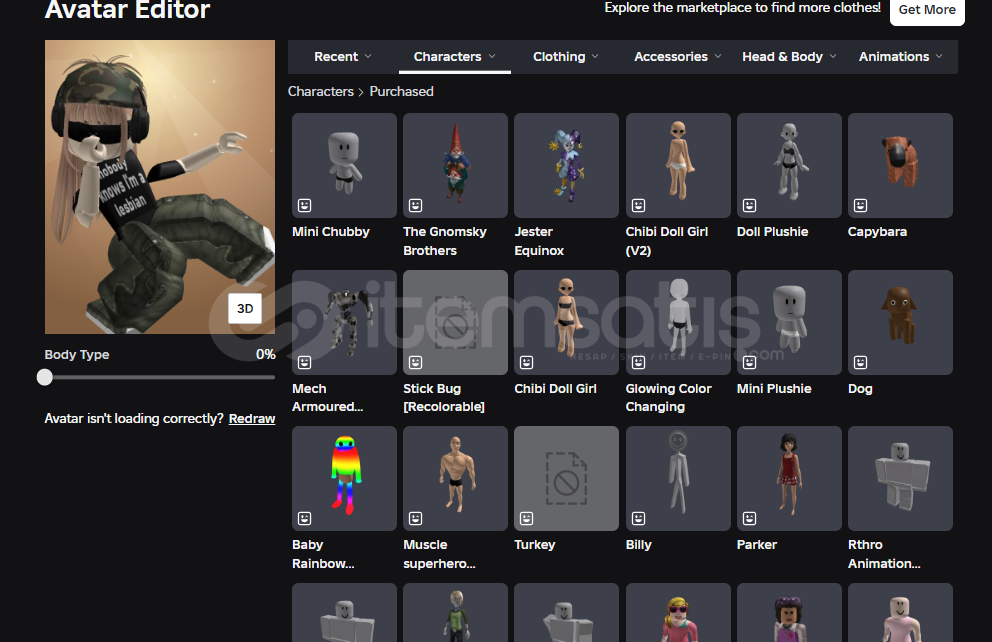Image resolution: width=992 pixels, height=642 pixels.
Task: Open The Gnomsky Brothers name link
Action: [445, 241]
